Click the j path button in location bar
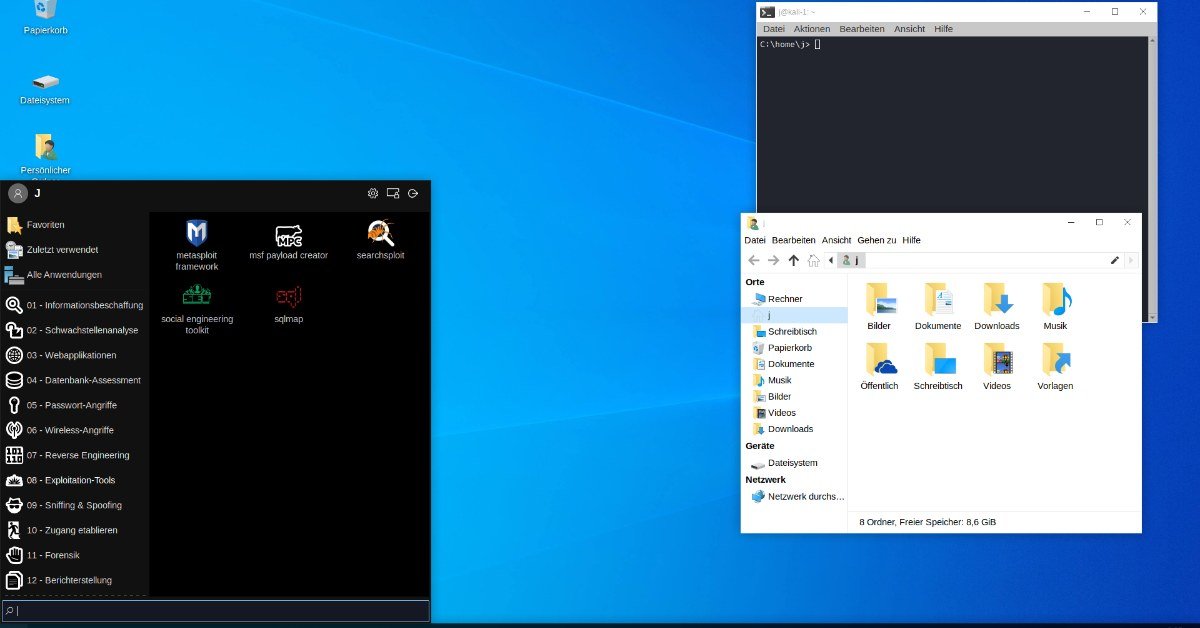 point(850,260)
